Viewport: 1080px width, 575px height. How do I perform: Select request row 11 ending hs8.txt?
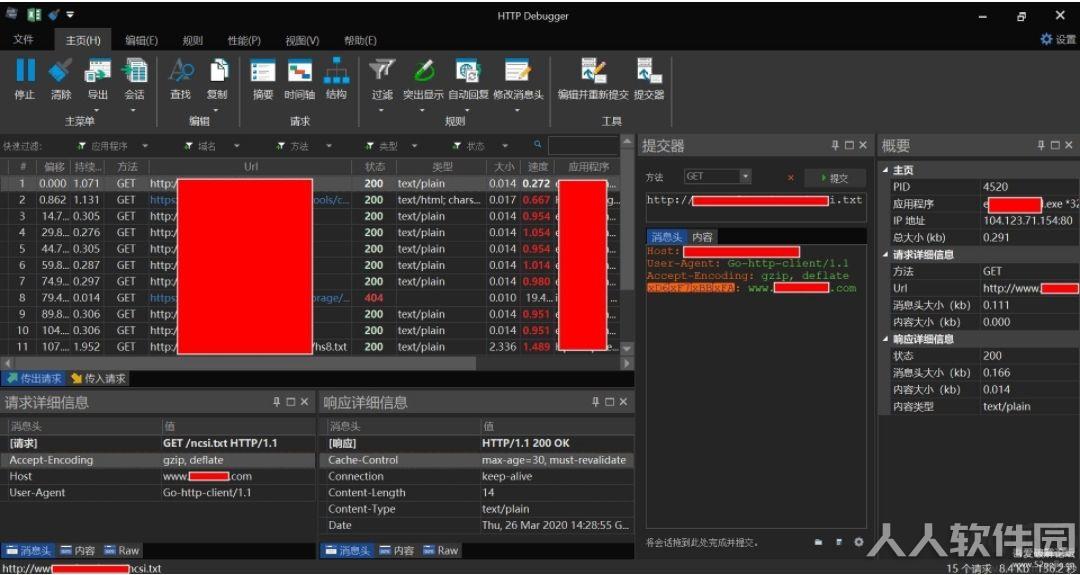pyautogui.click(x=310, y=347)
